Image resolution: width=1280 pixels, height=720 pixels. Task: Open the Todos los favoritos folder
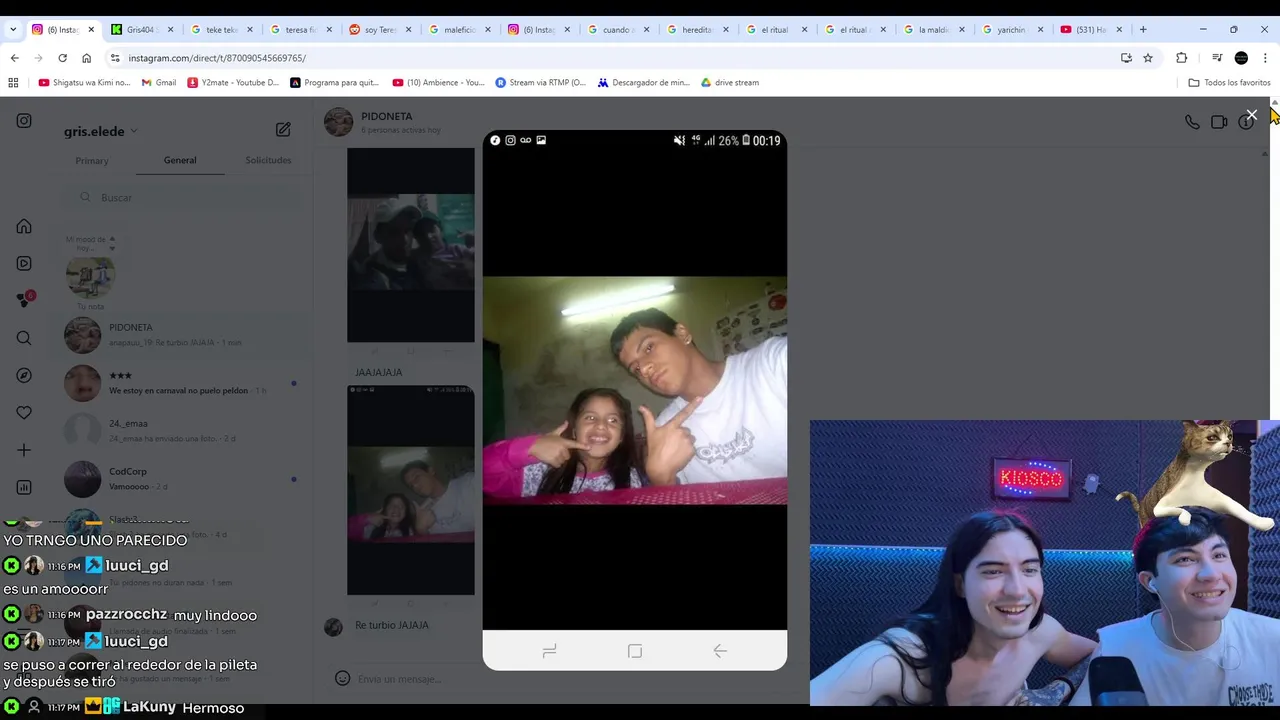pyautogui.click(x=1229, y=83)
